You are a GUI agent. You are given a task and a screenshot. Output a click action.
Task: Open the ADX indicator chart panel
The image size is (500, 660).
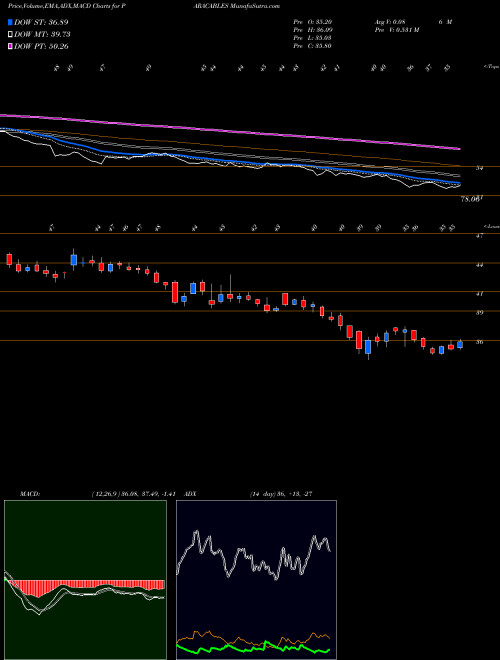click(x=256, y=580)
